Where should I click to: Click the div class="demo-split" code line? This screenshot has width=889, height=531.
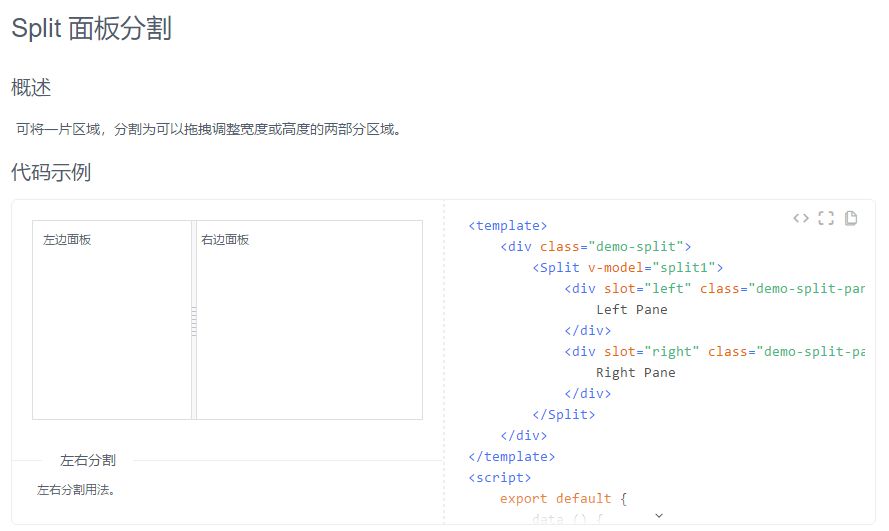point(596,247)
